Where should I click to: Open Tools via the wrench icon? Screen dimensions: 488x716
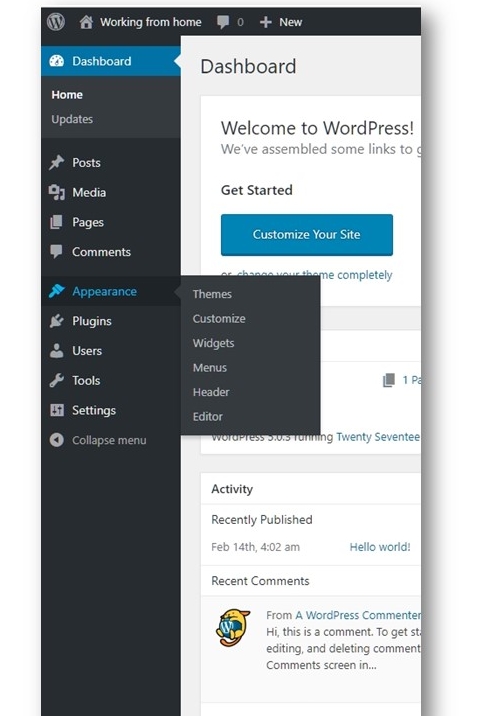click(57, 380)
